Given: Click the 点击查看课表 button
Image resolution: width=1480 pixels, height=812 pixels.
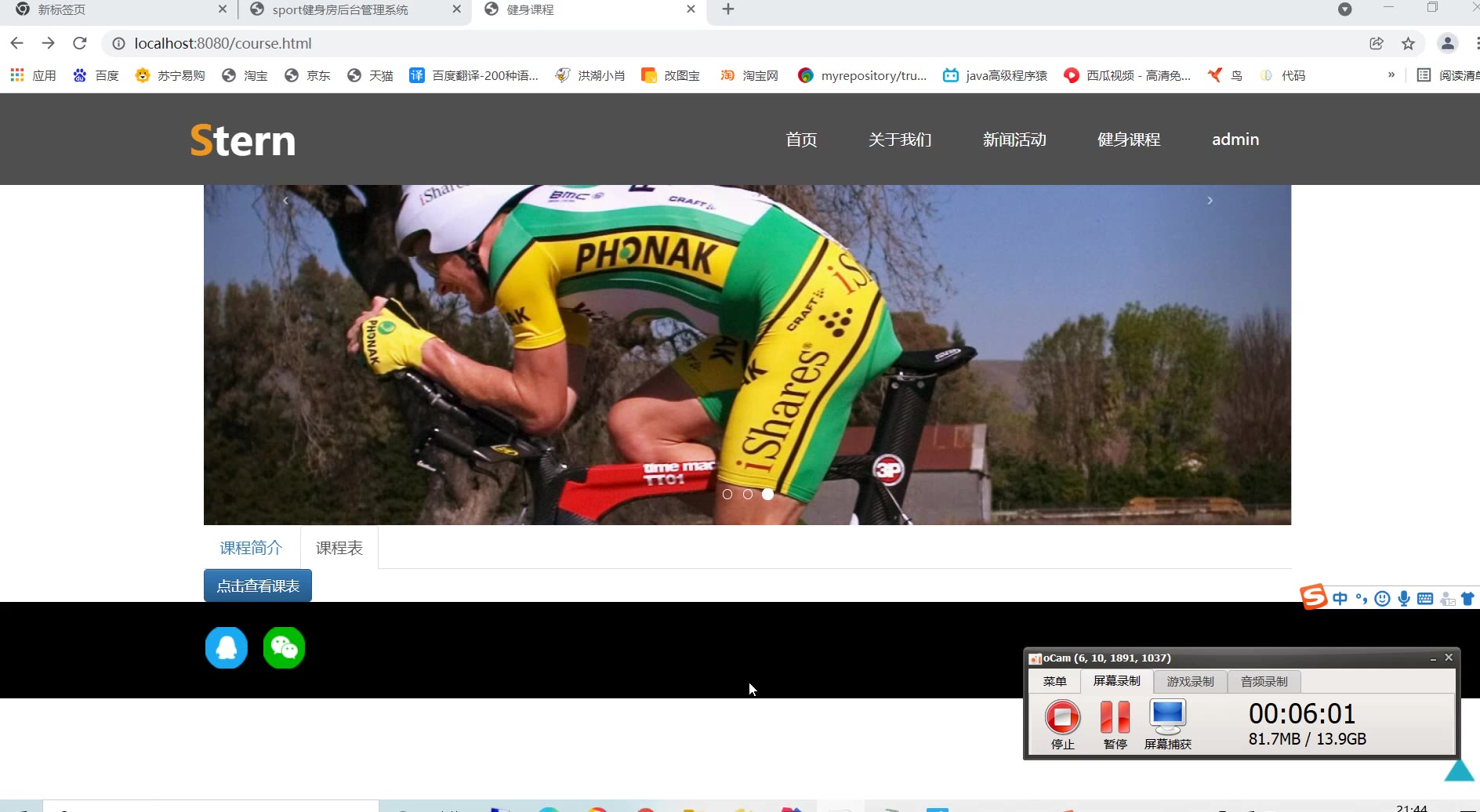Looking at the screenshot, I should [x=258, y=585].
